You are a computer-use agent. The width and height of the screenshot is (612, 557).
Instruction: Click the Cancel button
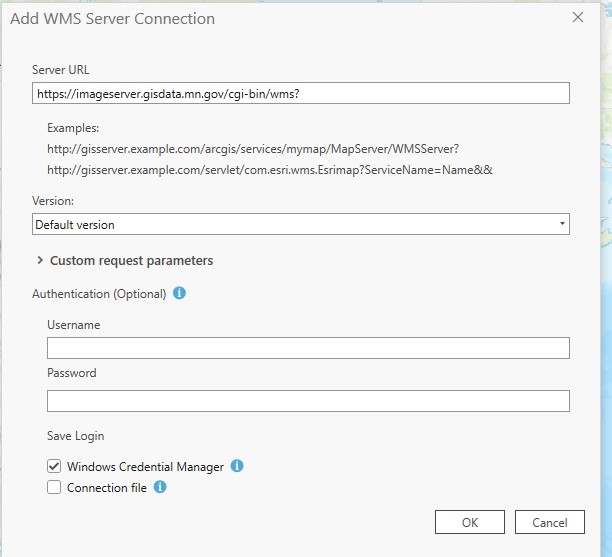550,522
